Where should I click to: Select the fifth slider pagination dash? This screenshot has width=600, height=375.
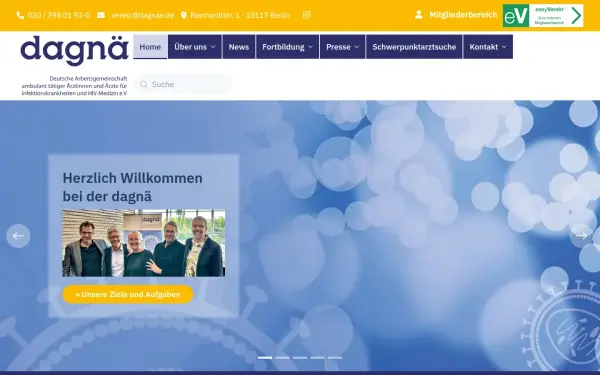(x=335, y=358)
